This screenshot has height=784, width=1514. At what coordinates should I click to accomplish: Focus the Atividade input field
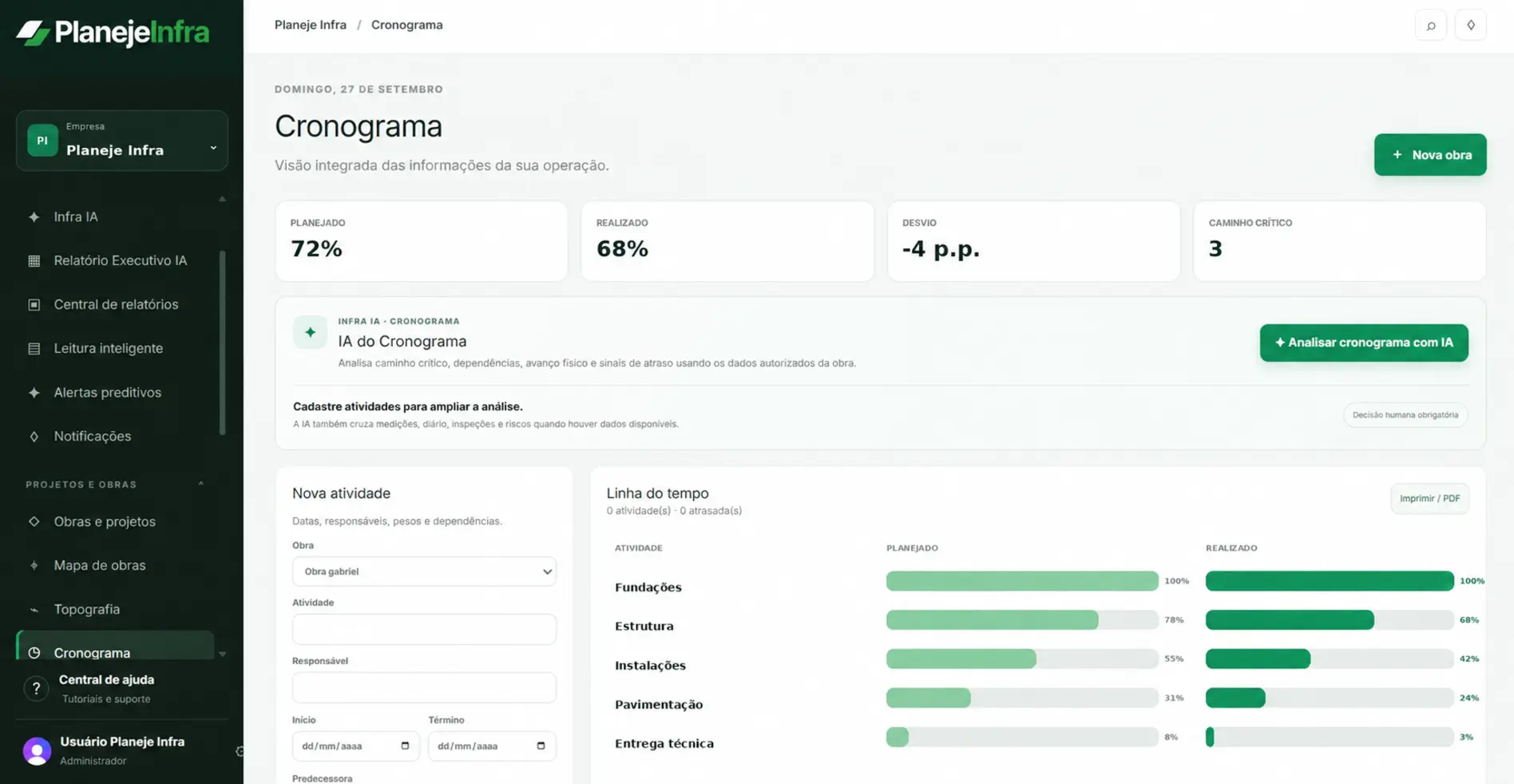pyautogui.click(x=424, y=629)
